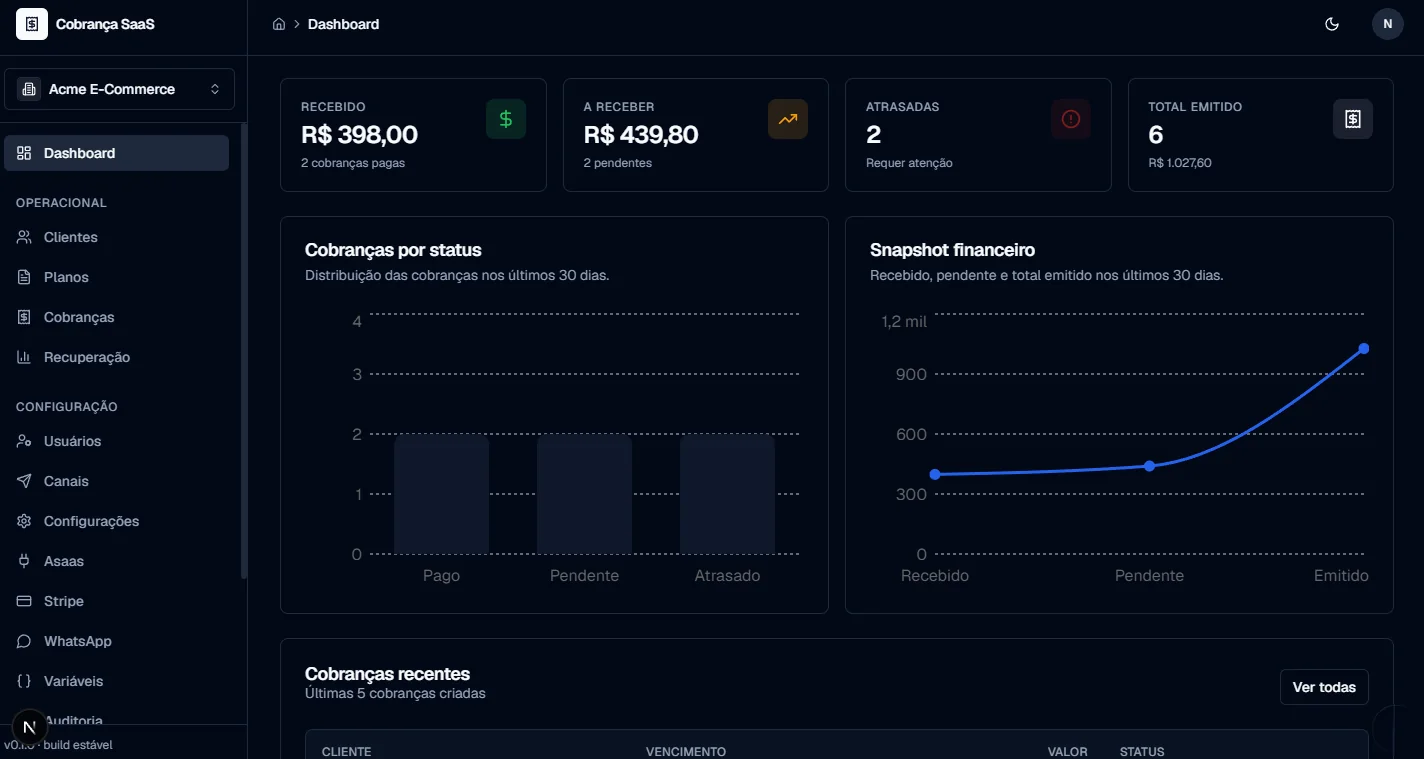Click the Next.js N badge at bottom left

(x=29, y=727)
